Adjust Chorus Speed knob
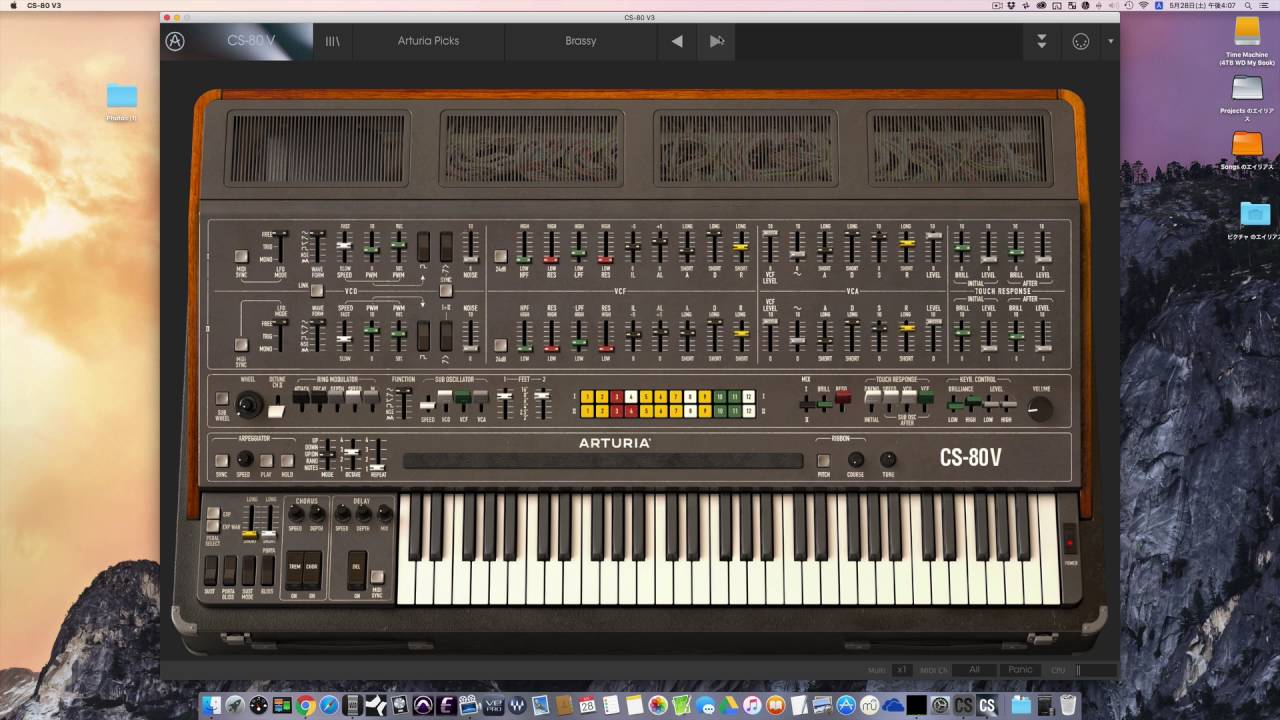 (x=295, y=513)
